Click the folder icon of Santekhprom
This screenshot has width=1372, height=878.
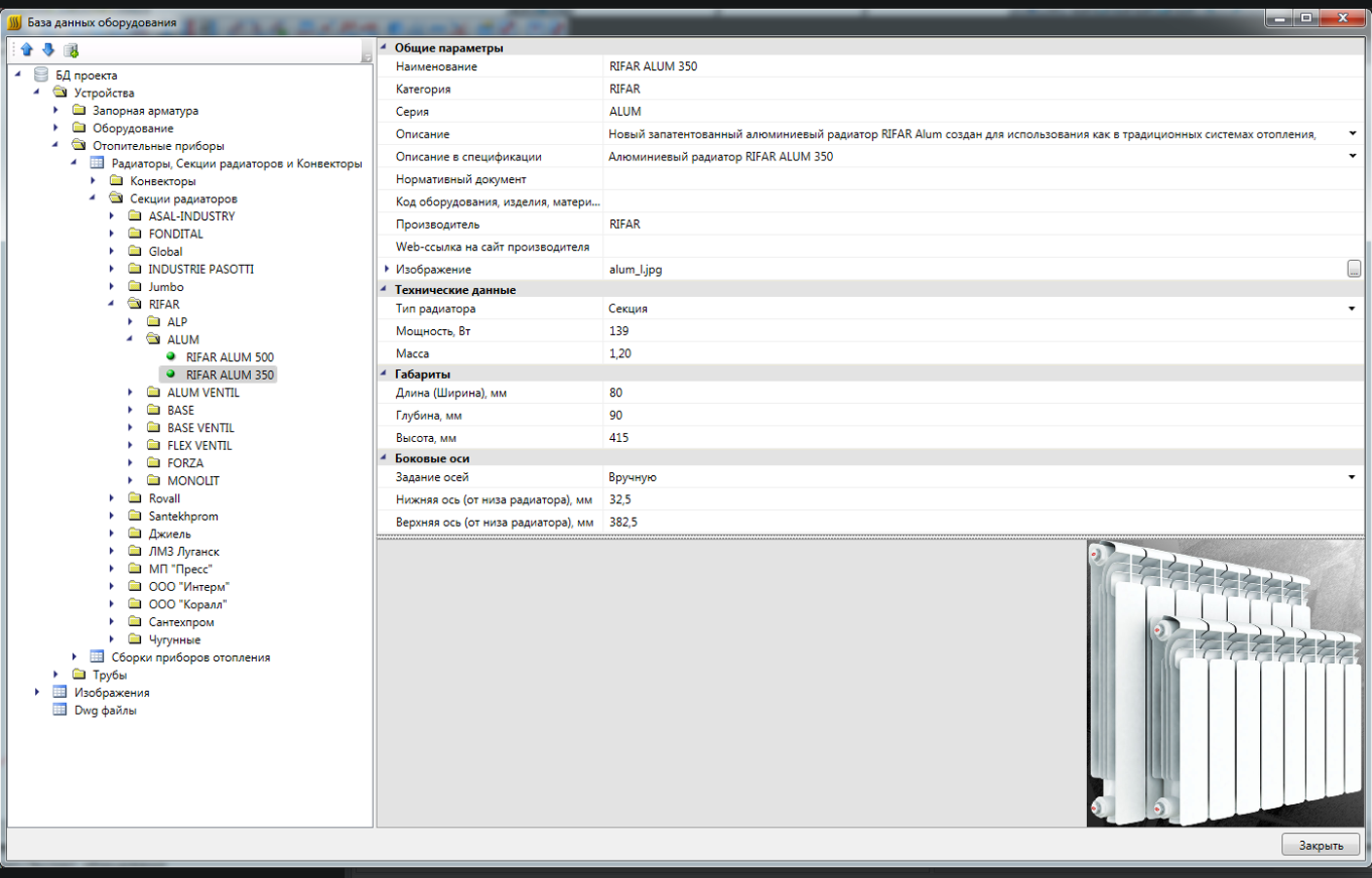[x=134, y=516]
